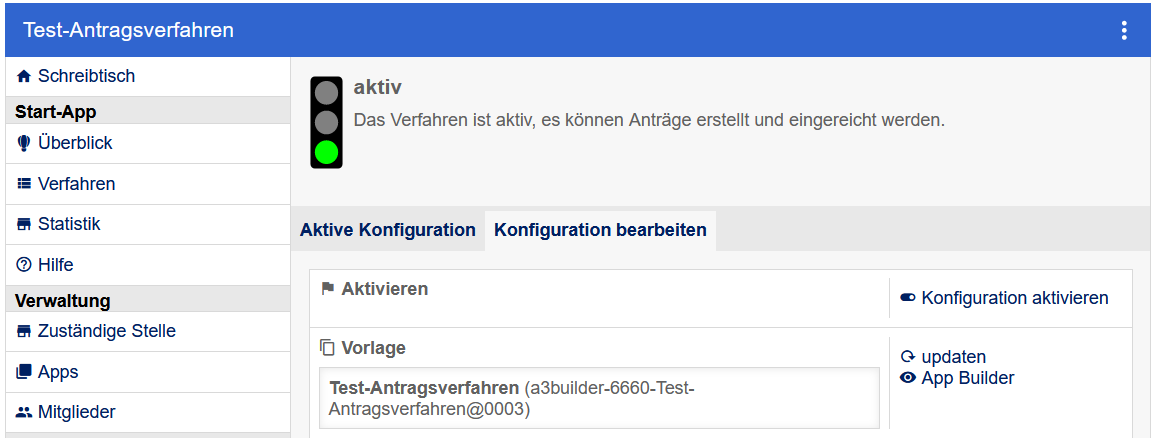
Task: Click the updaten link
Action: coord(953,357)
